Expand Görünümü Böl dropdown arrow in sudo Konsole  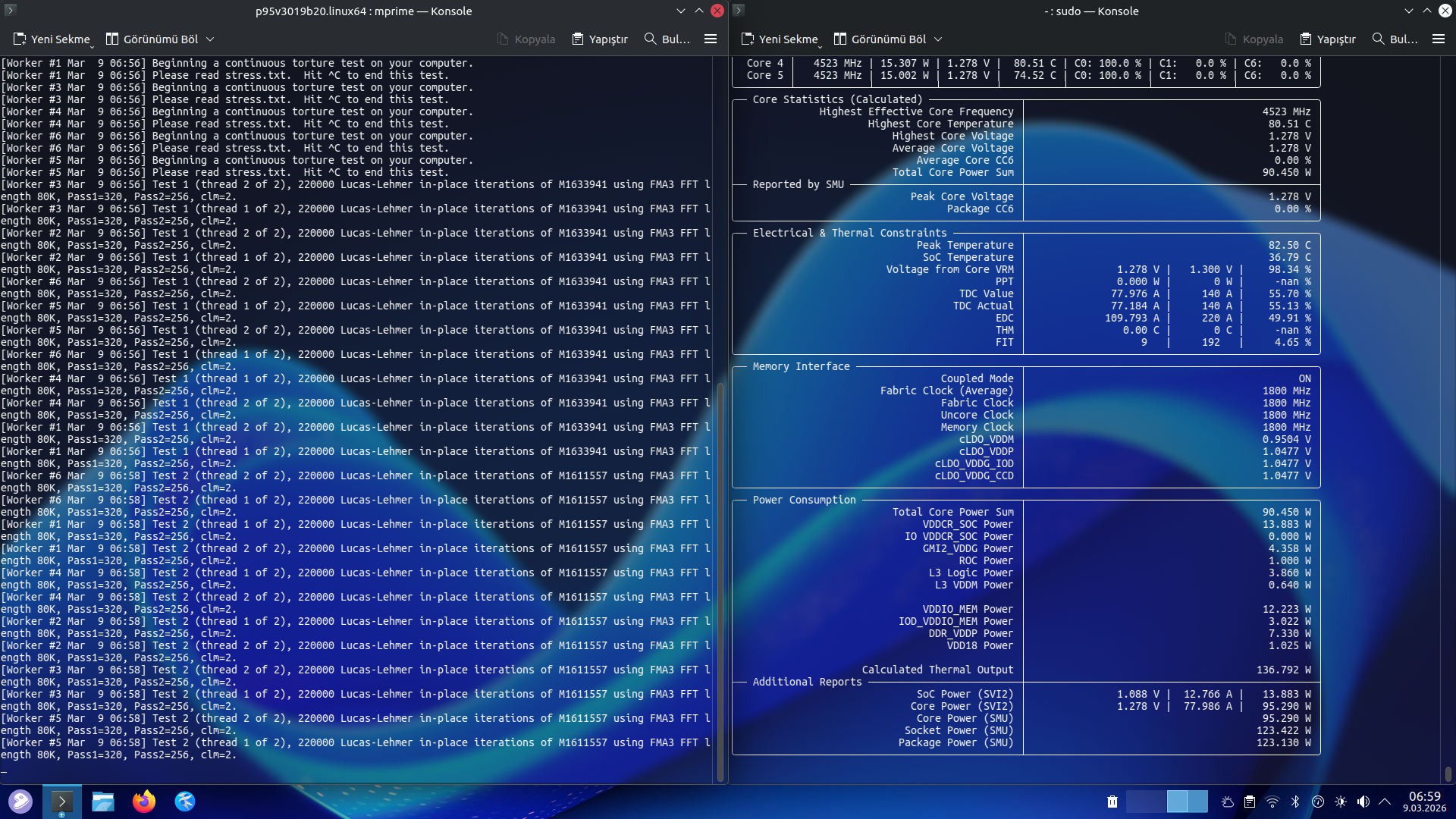tap(938, 39)
